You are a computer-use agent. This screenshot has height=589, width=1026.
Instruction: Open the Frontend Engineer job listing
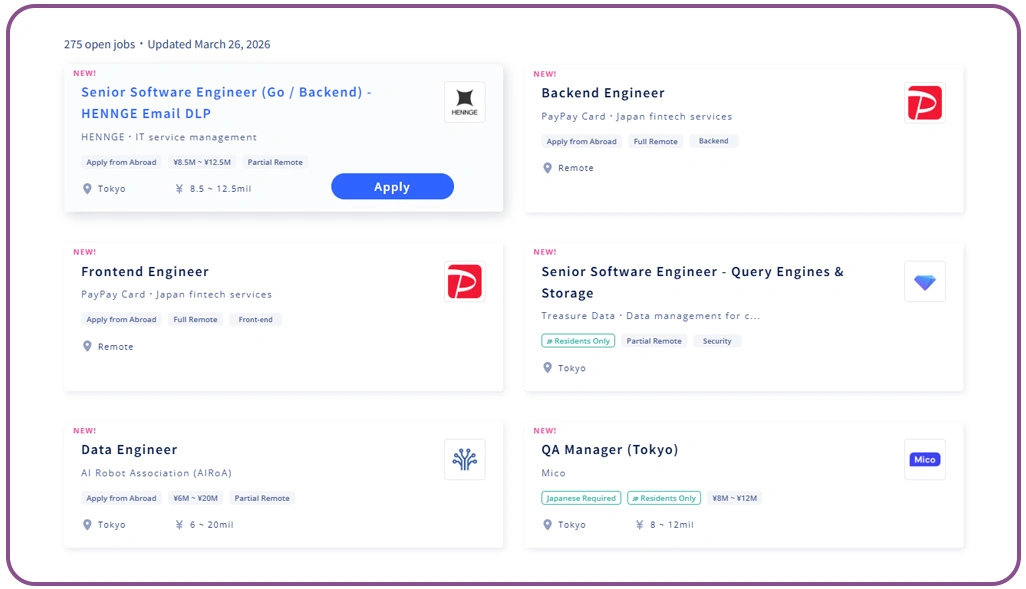click(145, 272)
